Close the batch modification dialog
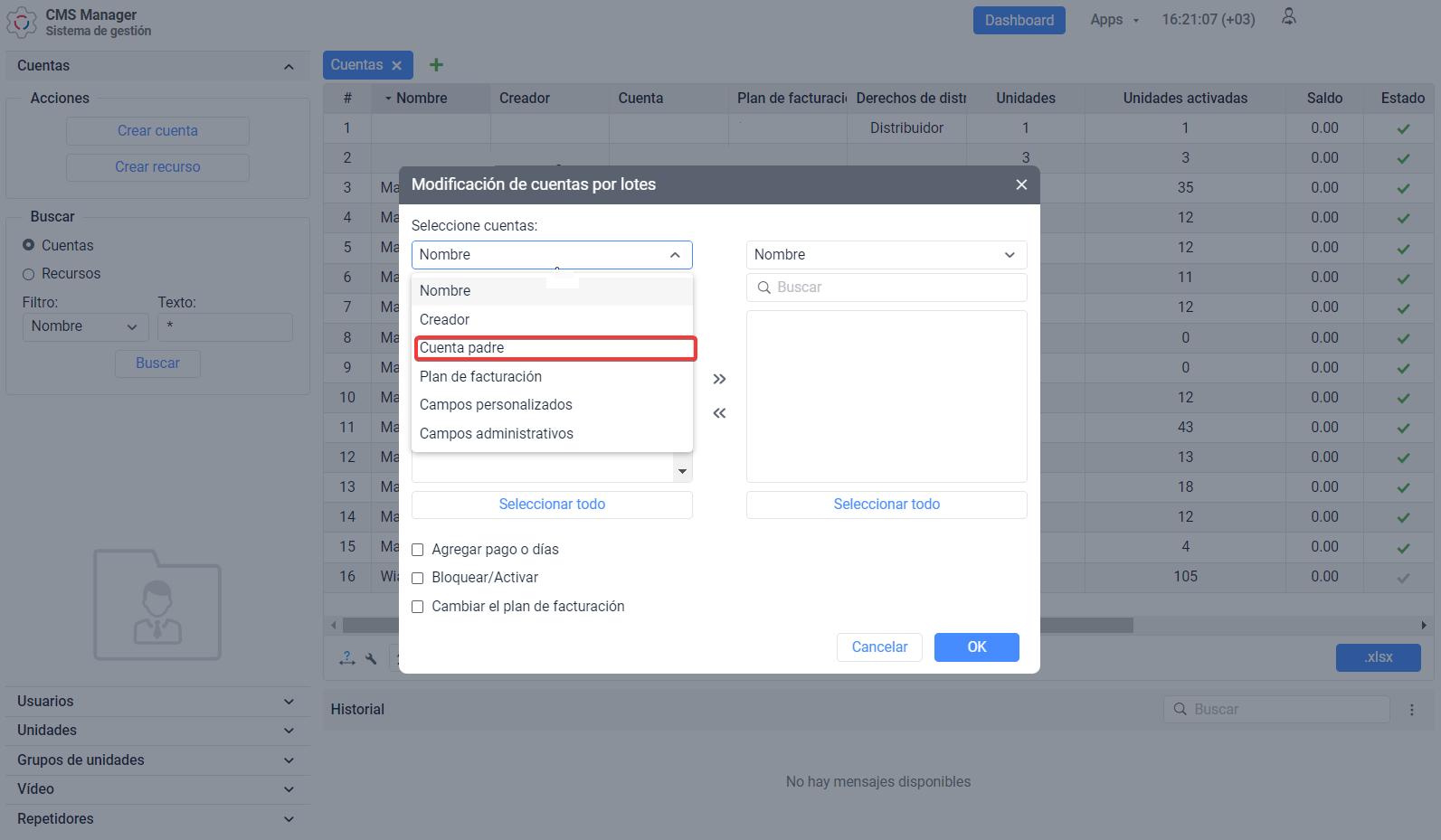1441x840 pixels. point(1021,184)
